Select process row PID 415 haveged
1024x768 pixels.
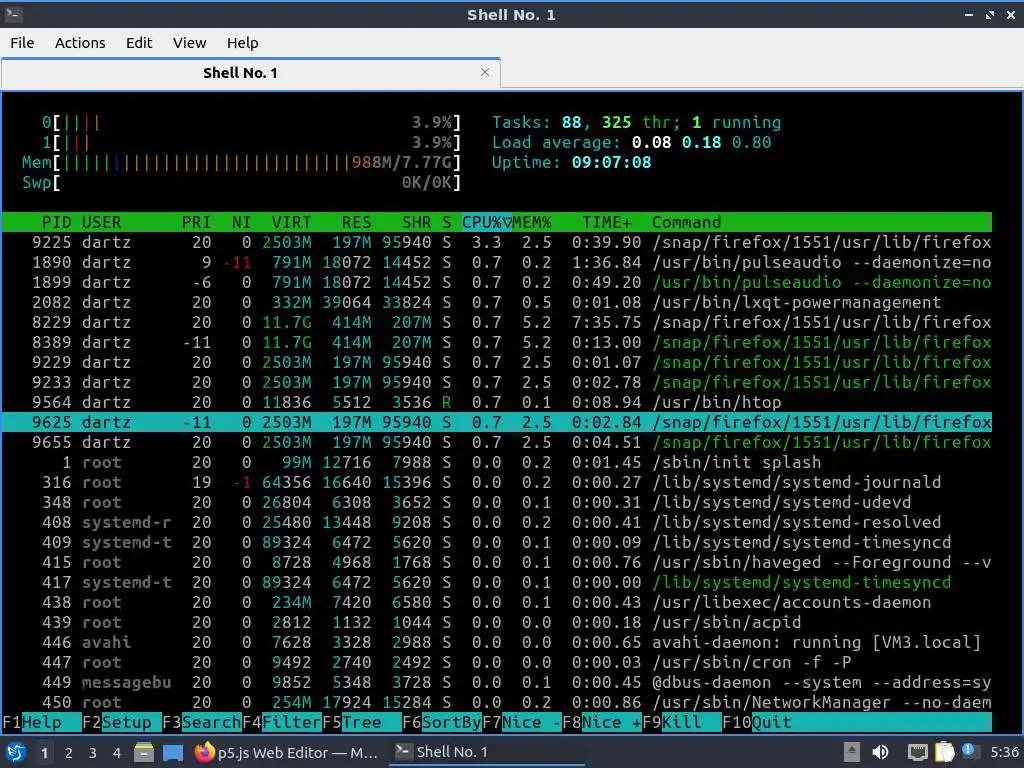pyautogui.click(x=497, y=562)
